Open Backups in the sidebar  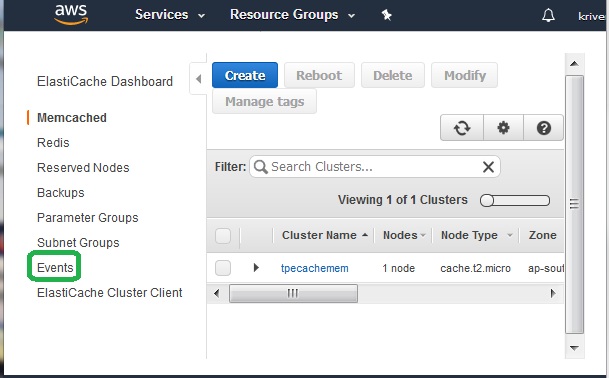point(60,192)
